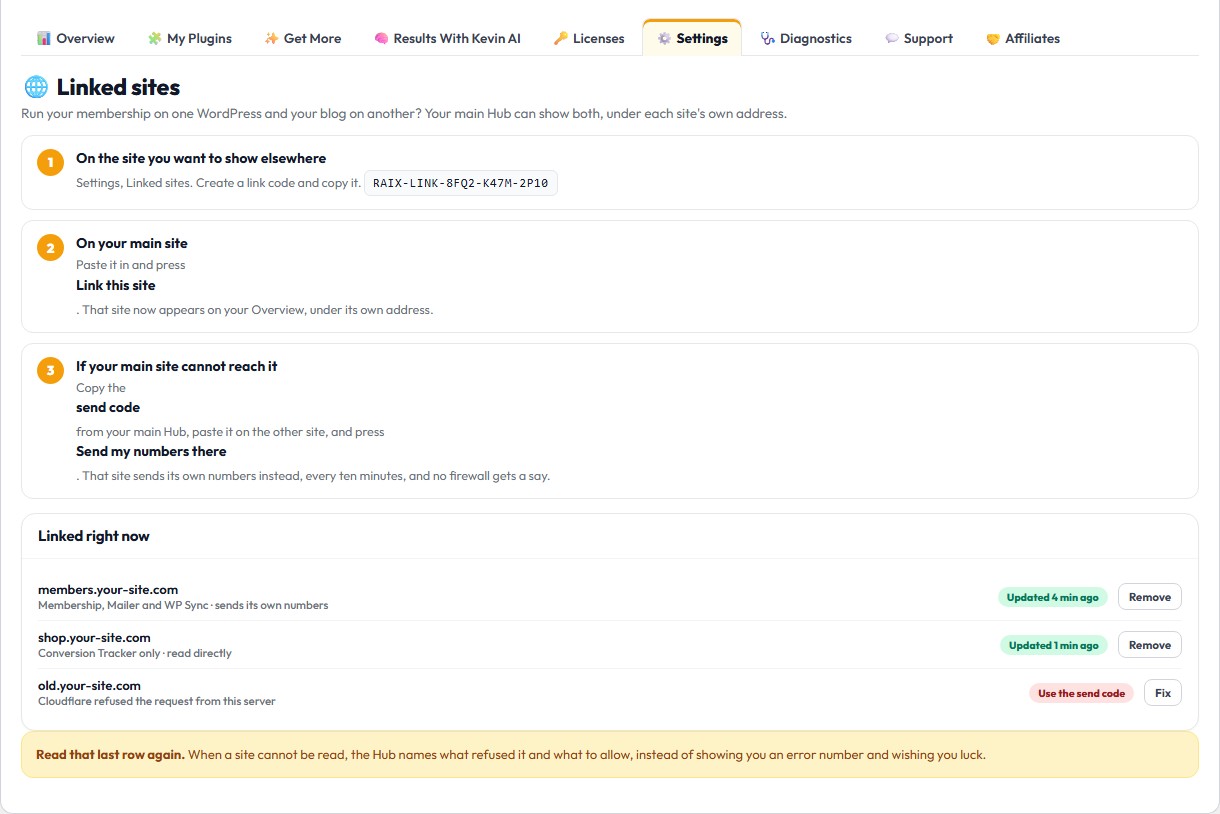Image resolution: width=1220 pixels, height=814 pixels.
Task: Click the Diagnostics stethoscope icon
Action: (x=767, y=38)
